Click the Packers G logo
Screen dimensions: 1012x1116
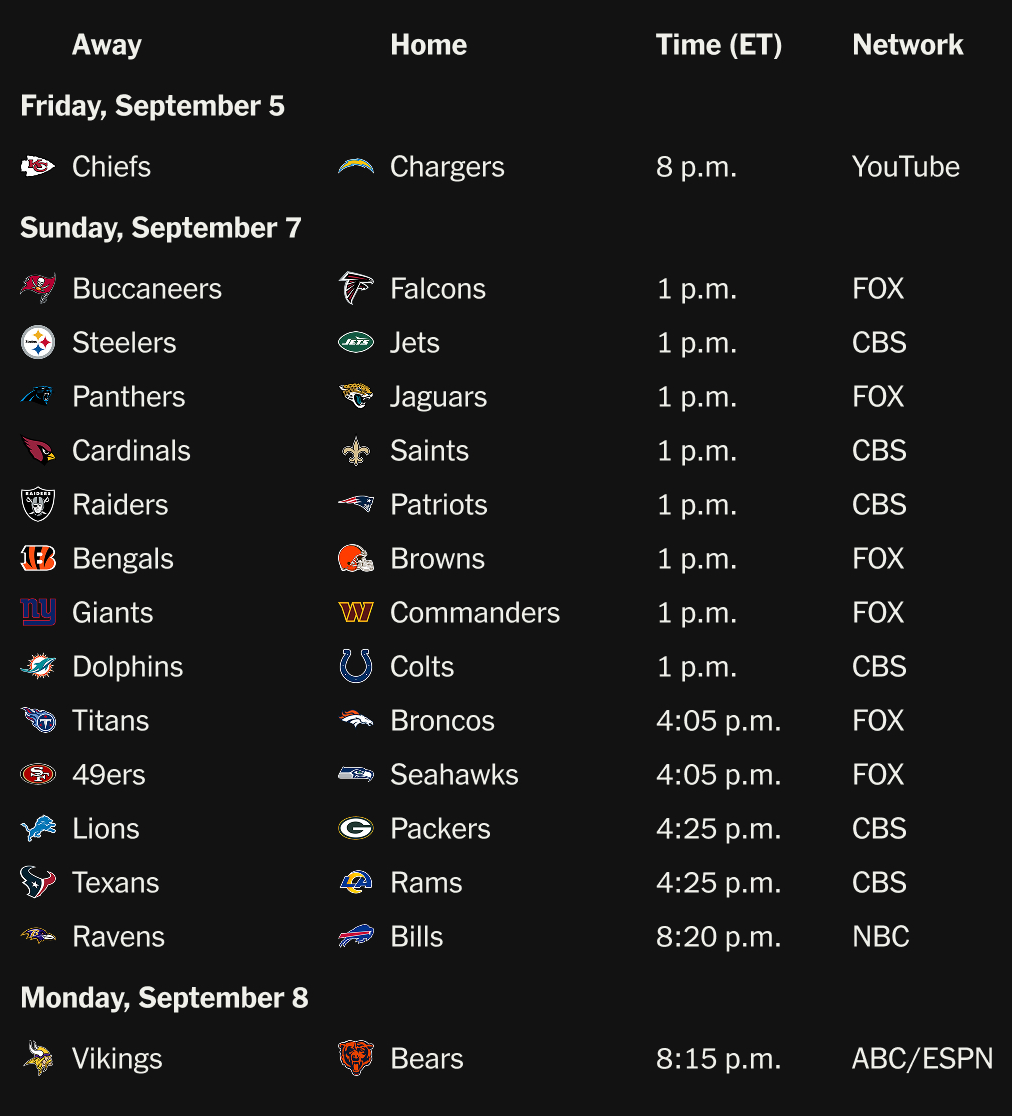(356, 829)
